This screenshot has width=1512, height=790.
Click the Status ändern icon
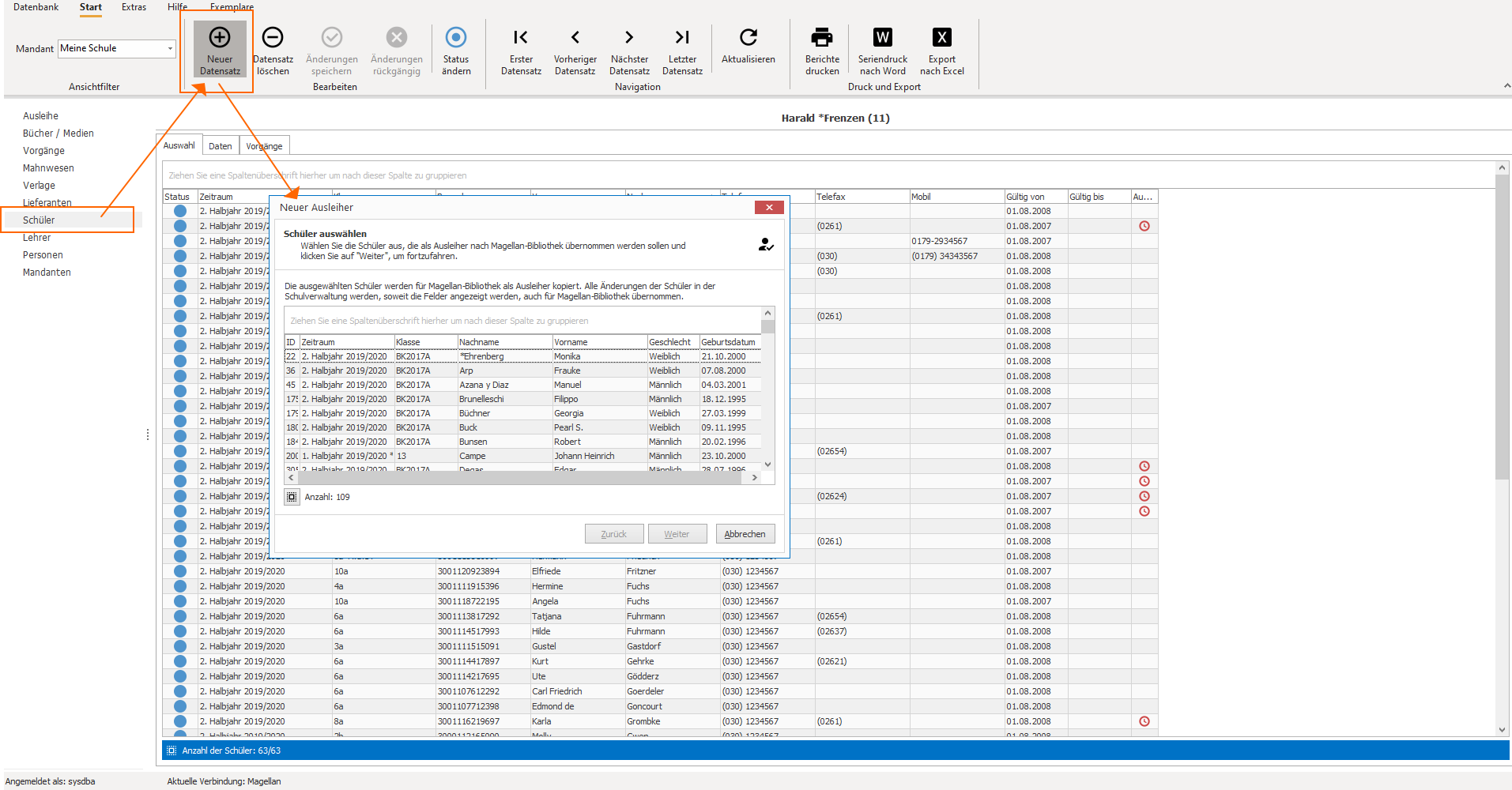click(456, 37)
